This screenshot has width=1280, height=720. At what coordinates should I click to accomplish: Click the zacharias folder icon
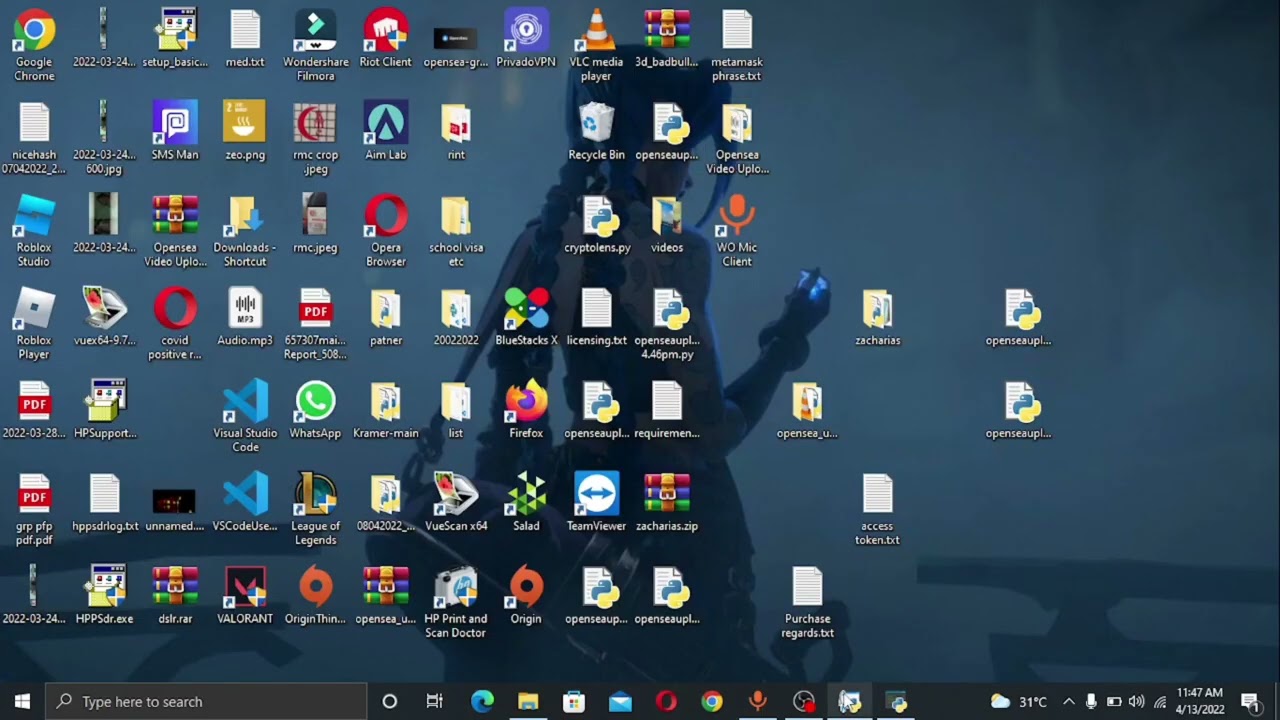(877, 317)
